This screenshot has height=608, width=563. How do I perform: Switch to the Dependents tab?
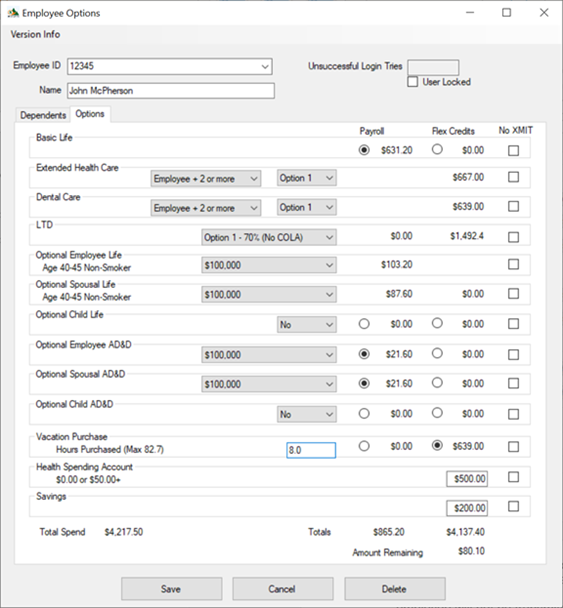pos(43,115)
